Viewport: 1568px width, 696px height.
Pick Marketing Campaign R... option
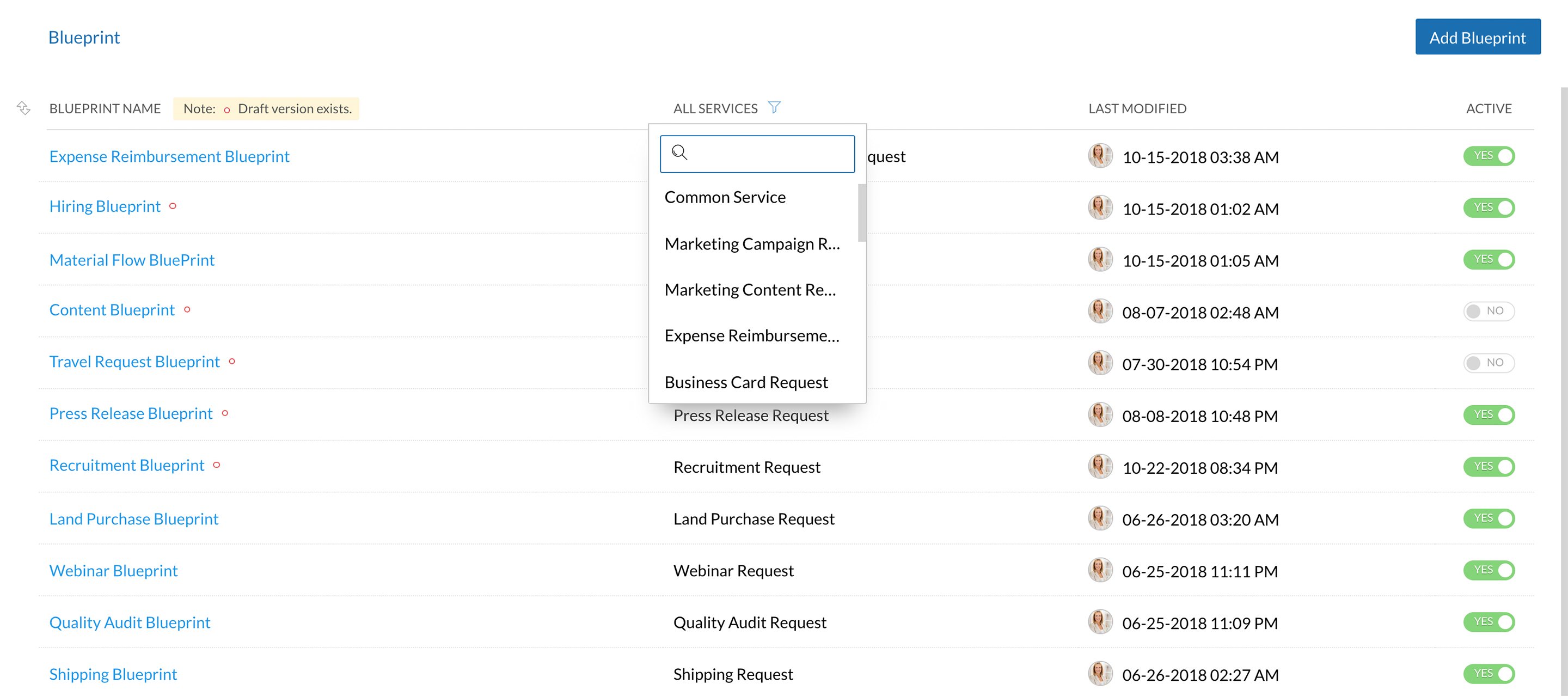click(x=752, y=244)
